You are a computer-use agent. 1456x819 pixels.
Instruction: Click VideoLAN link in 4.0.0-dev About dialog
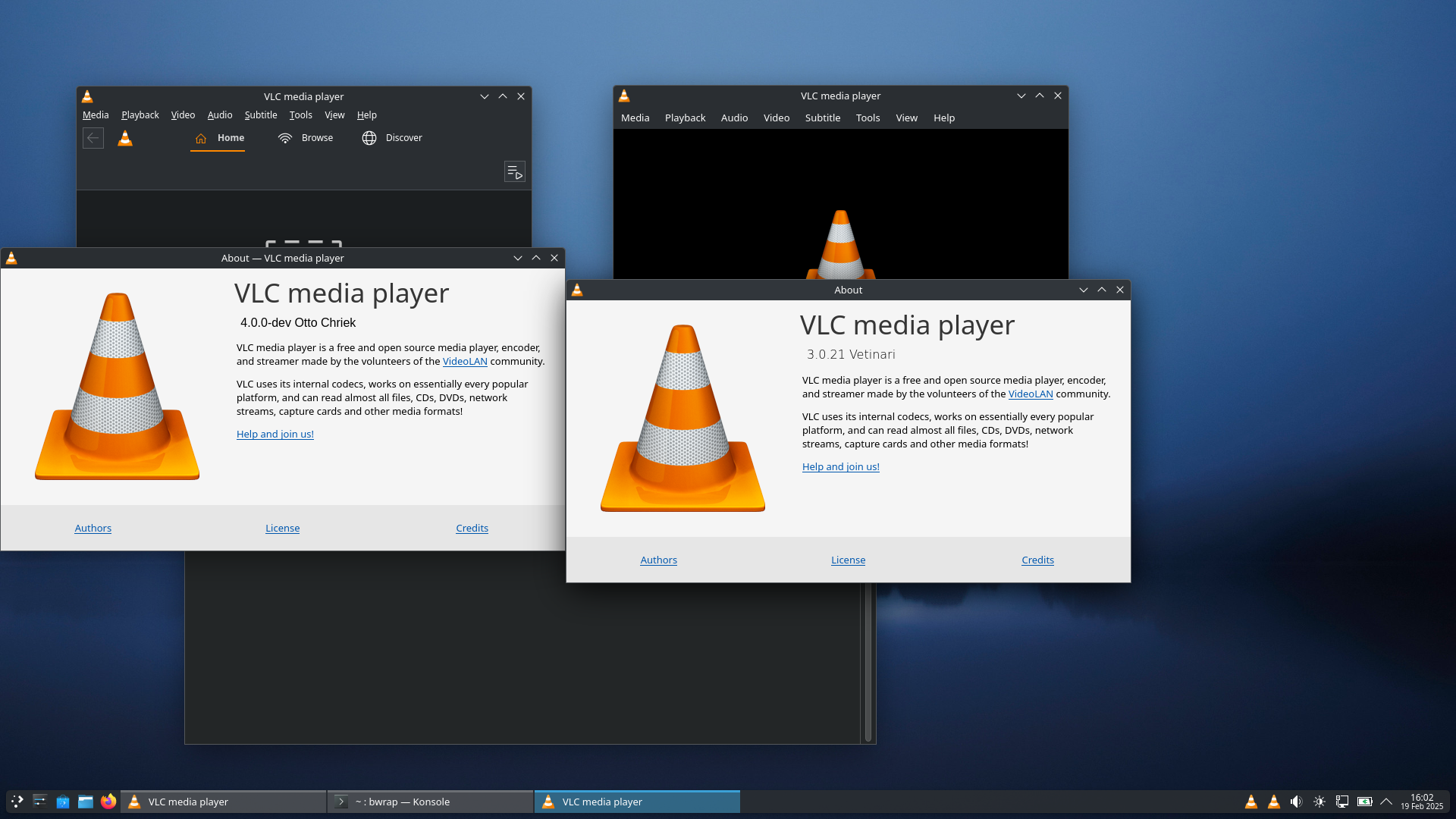(x=465, y=362)
